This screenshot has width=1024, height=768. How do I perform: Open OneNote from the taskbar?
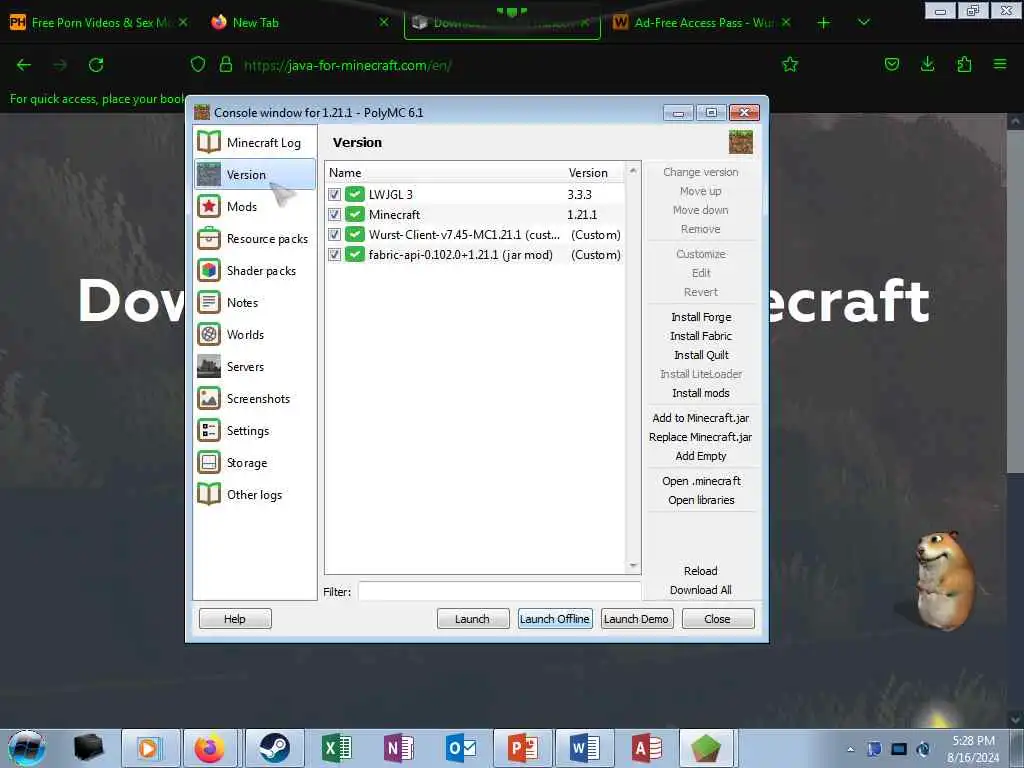(x=399, y=748)
